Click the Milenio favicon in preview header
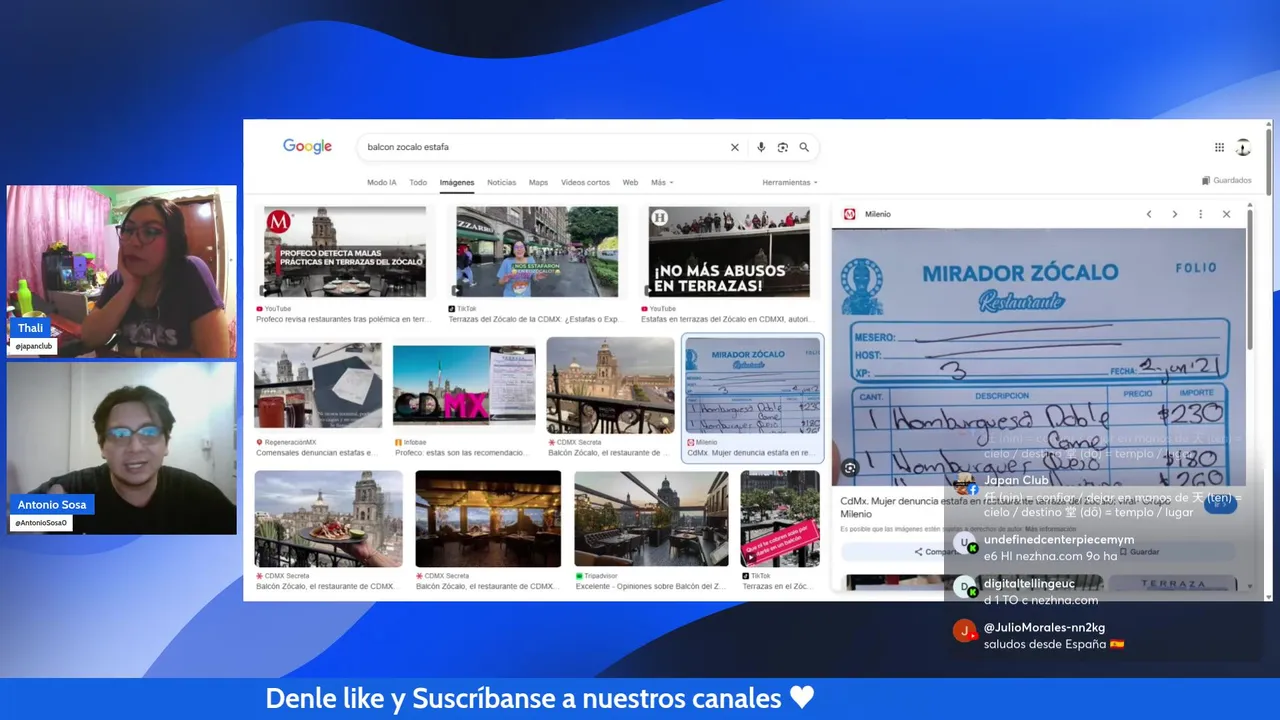 click(850, 214)
